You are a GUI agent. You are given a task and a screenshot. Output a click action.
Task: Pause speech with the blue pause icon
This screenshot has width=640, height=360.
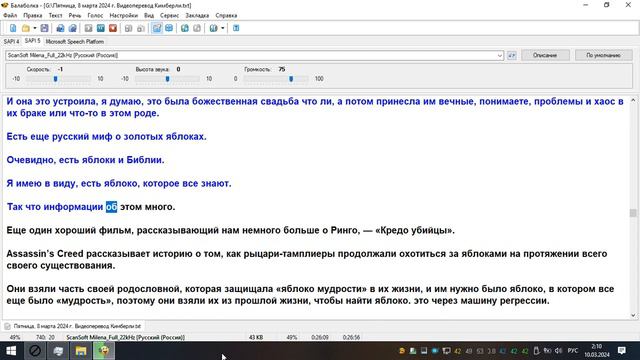(x=100, y=28)
